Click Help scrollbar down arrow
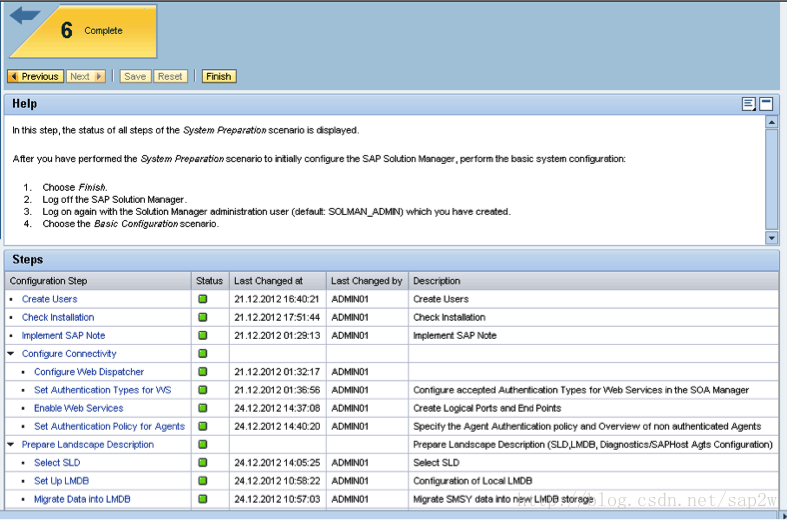The image size is (788, 520). [771, 238]
